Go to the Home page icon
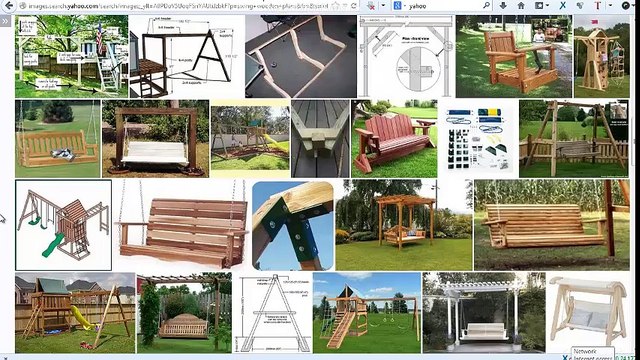Image resolution: width=640 pixels, height=360 pixels. [521, 6]
